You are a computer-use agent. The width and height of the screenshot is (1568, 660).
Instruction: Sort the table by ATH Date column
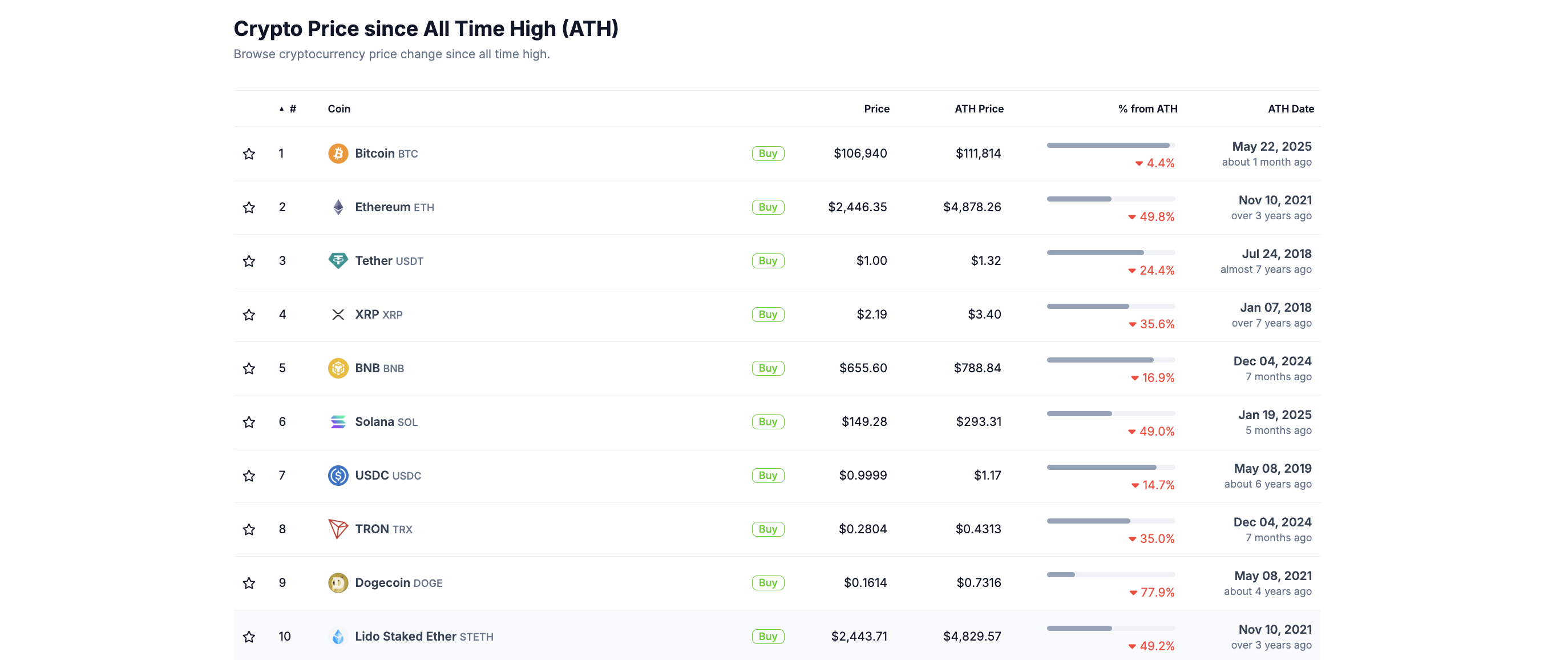point(1291,109)
